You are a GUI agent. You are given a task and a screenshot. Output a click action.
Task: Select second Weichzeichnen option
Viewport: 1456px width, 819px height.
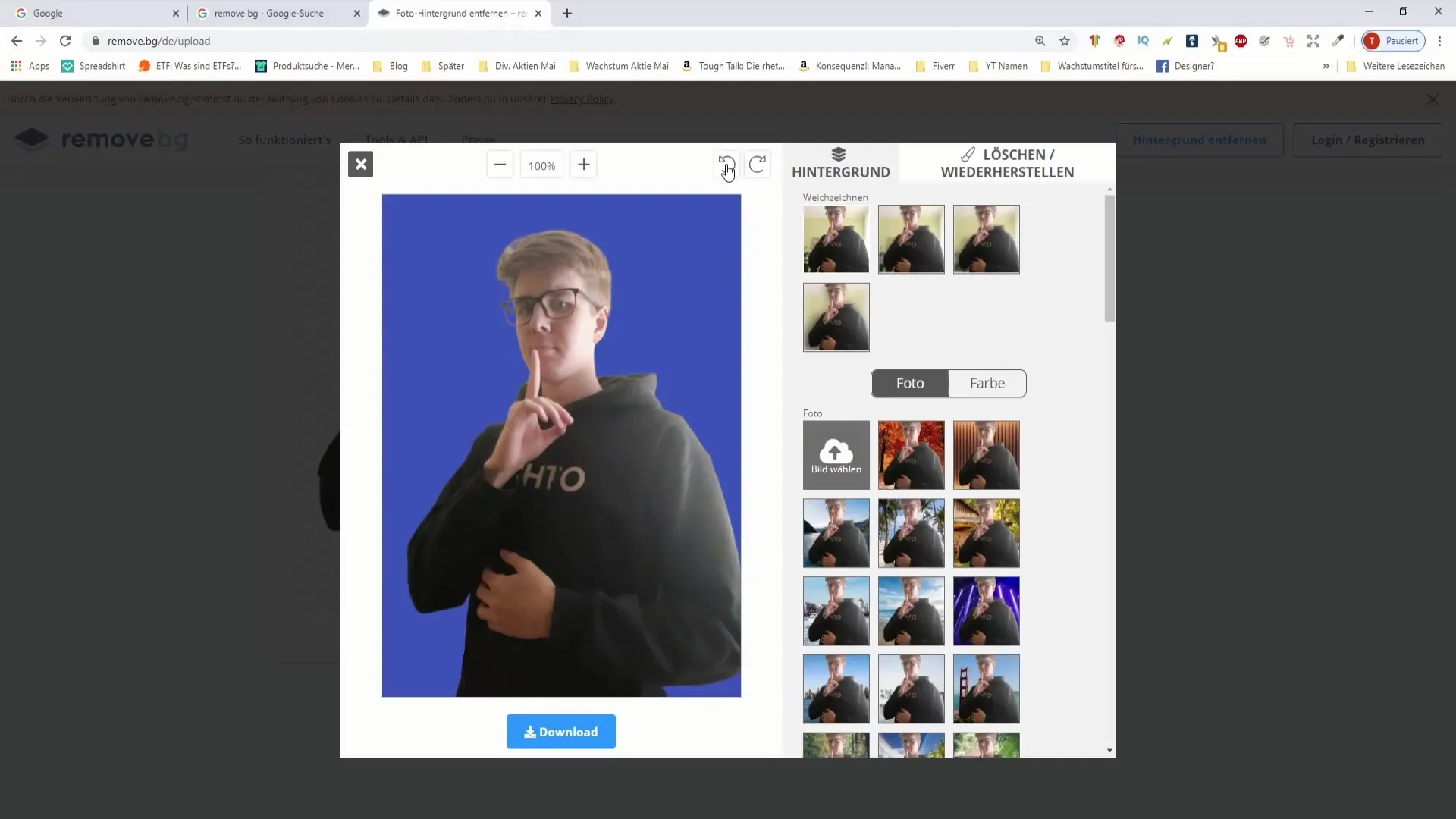911,238
